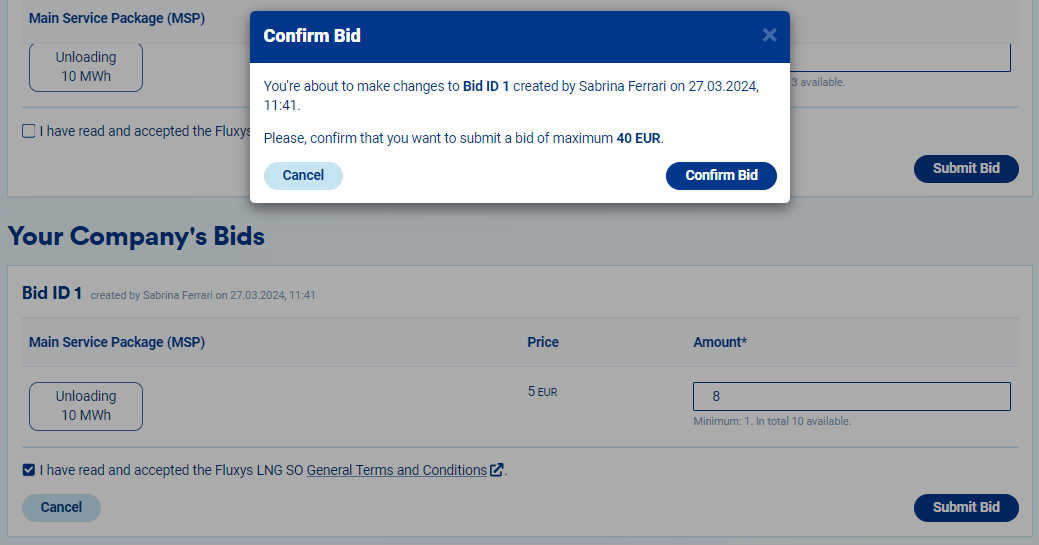The height and width of the screenshot is (545, 1039).
Task: Click Cancel below the Bid ID 1 terms checkbox
Action: click(61, 508)
